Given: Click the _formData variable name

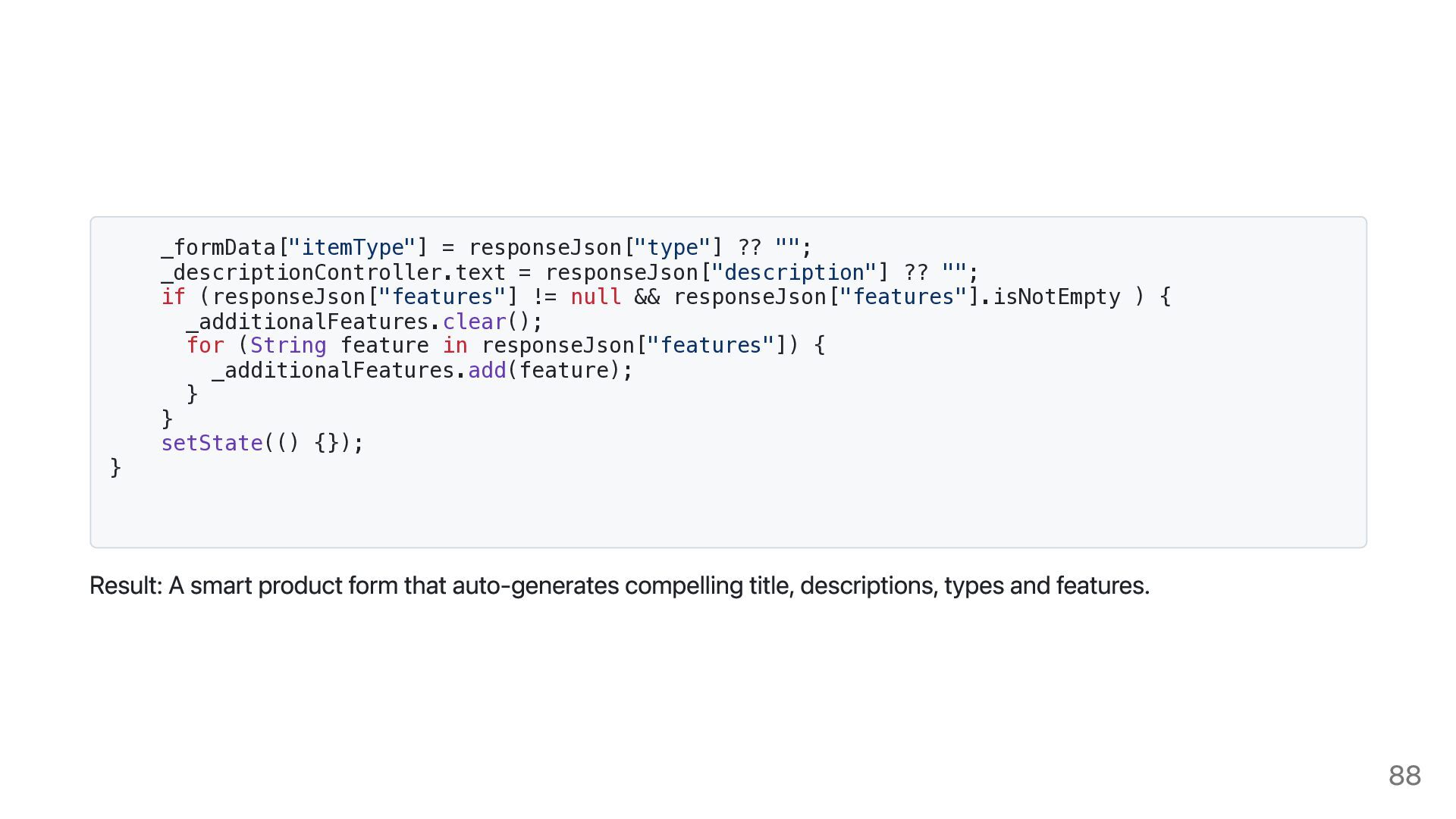Looking at the screenshot, I should 218,248.
